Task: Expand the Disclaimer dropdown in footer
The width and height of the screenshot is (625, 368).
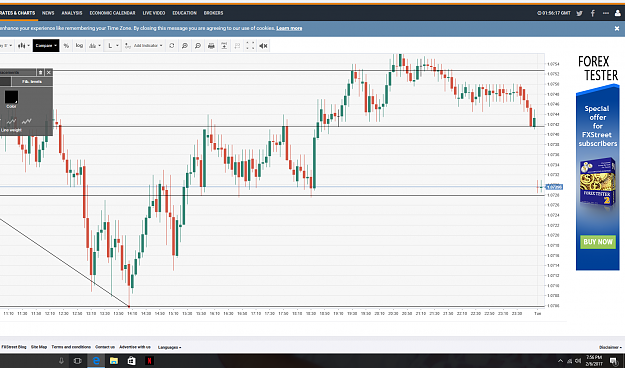Action: point(610,348)
